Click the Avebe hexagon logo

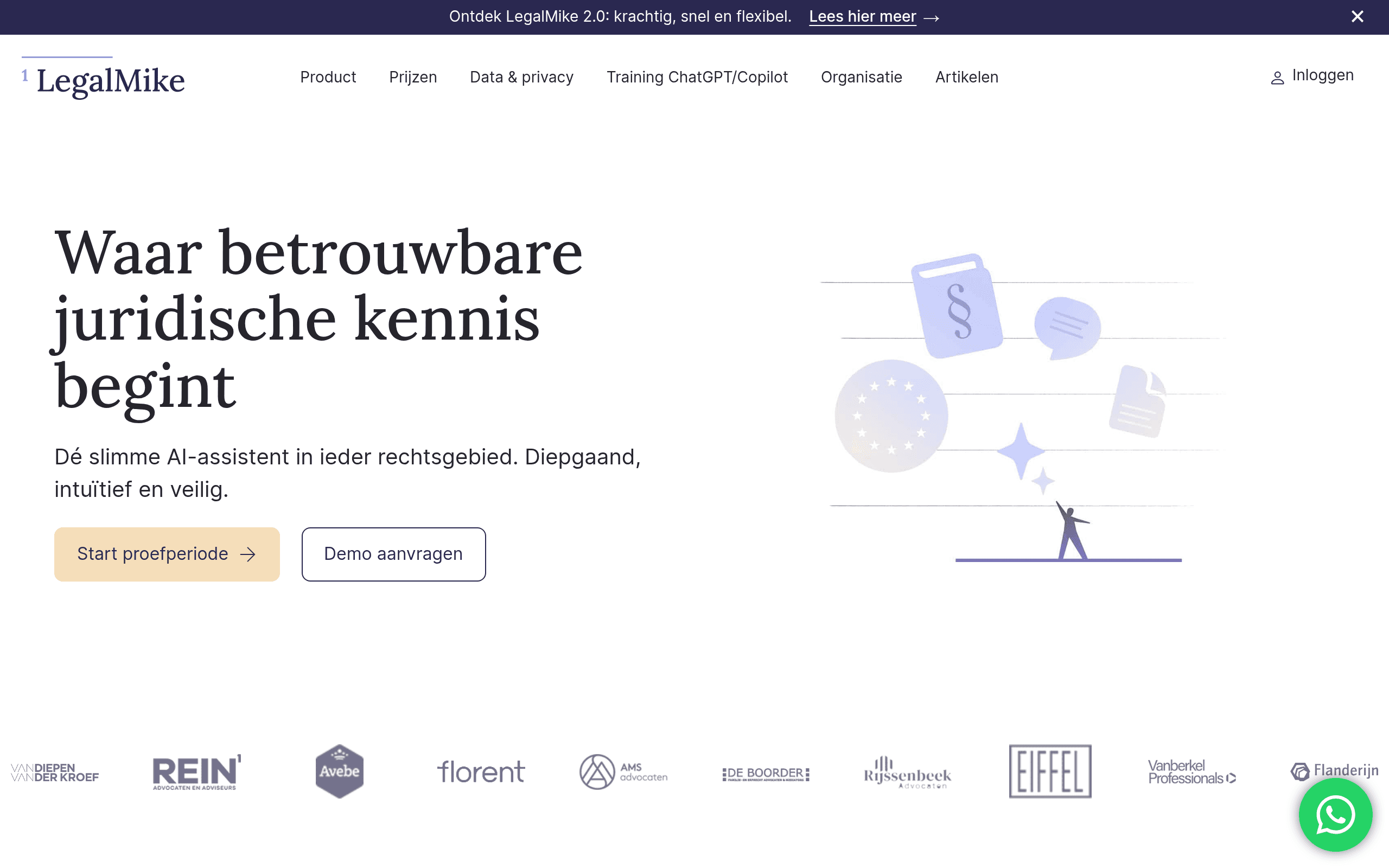339,771
